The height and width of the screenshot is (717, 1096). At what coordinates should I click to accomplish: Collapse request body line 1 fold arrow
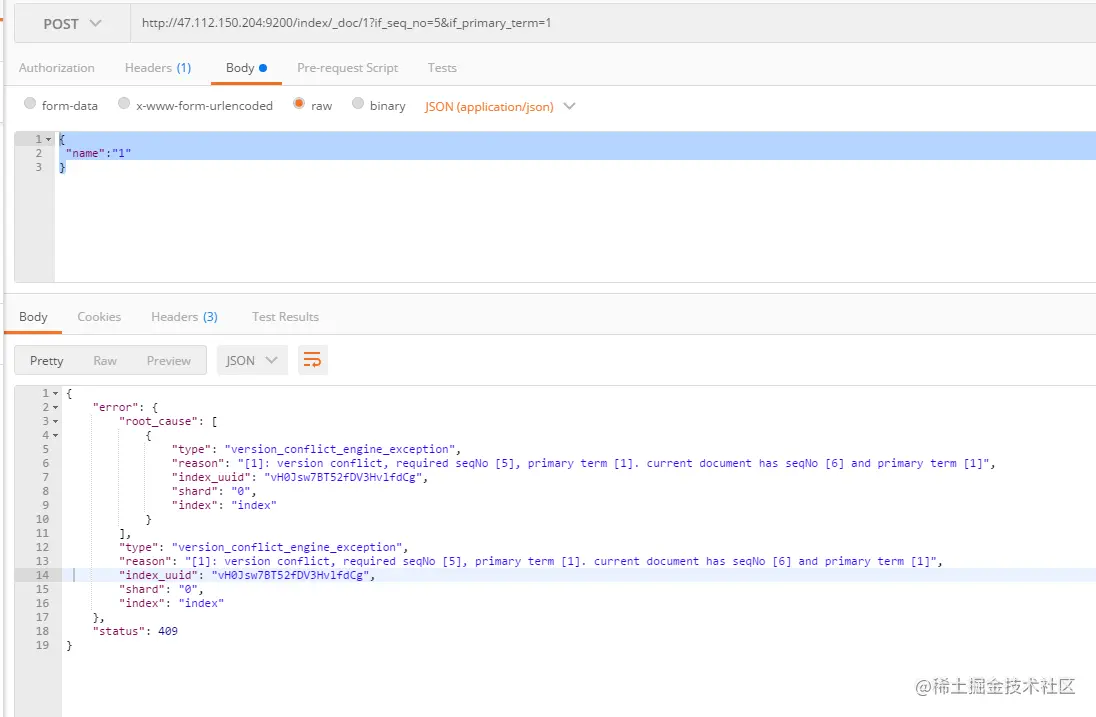[x=48, y=139]
